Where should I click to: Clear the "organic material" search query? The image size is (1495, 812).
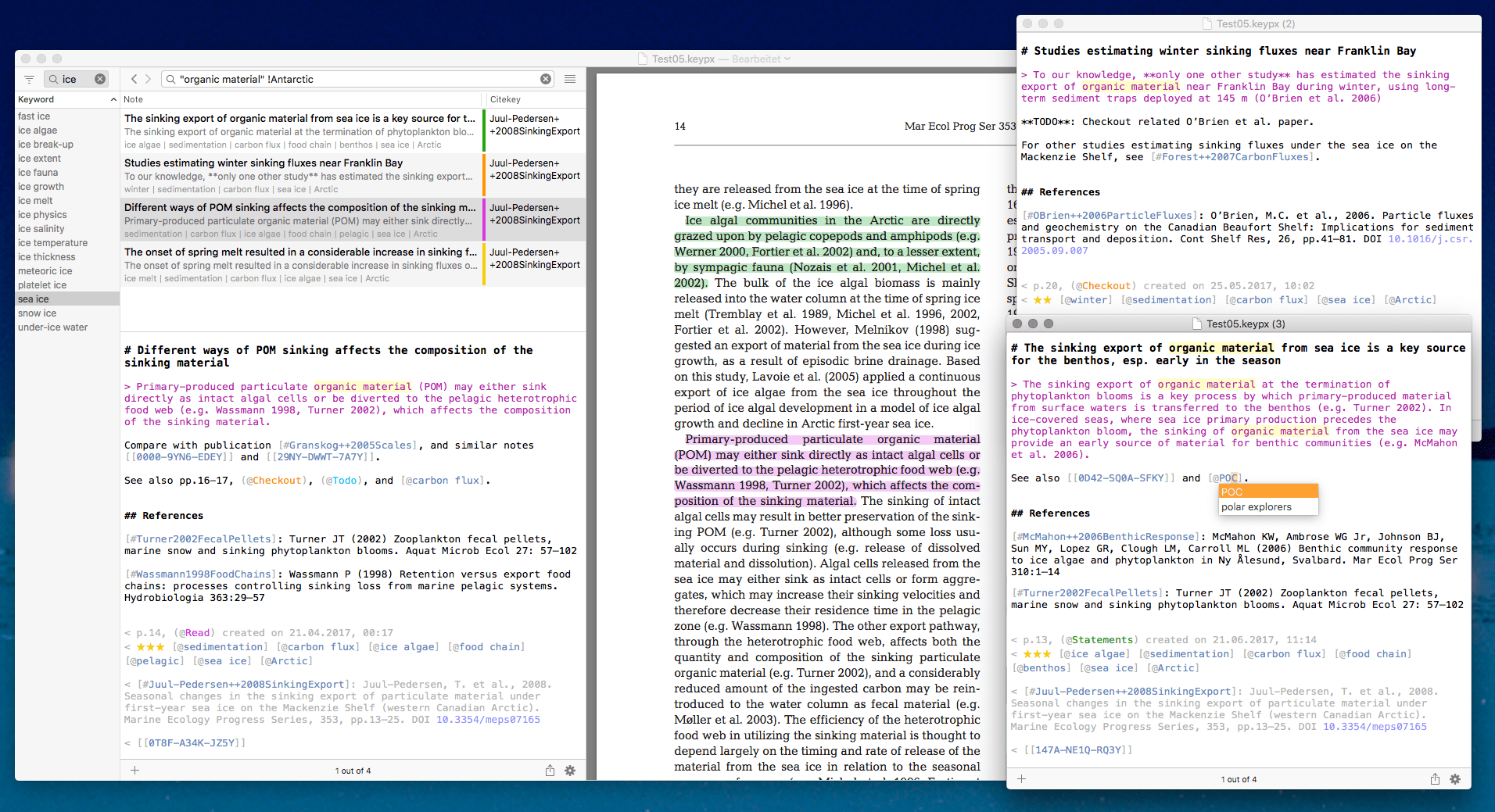(x=546, y=79)
